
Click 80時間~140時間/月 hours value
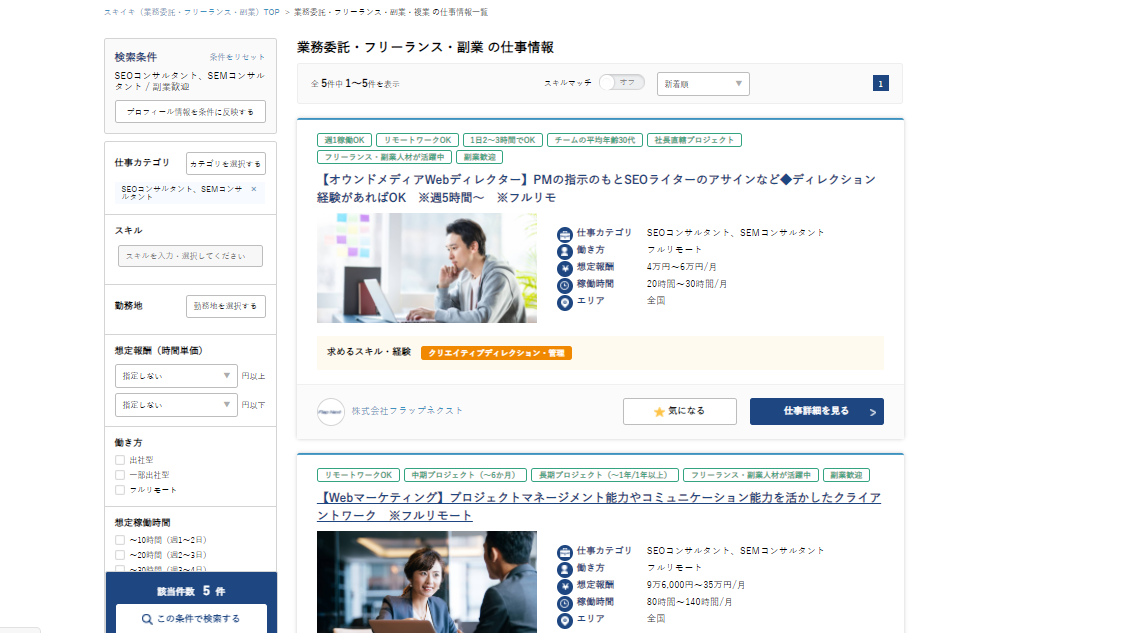(x=690, y=601)
